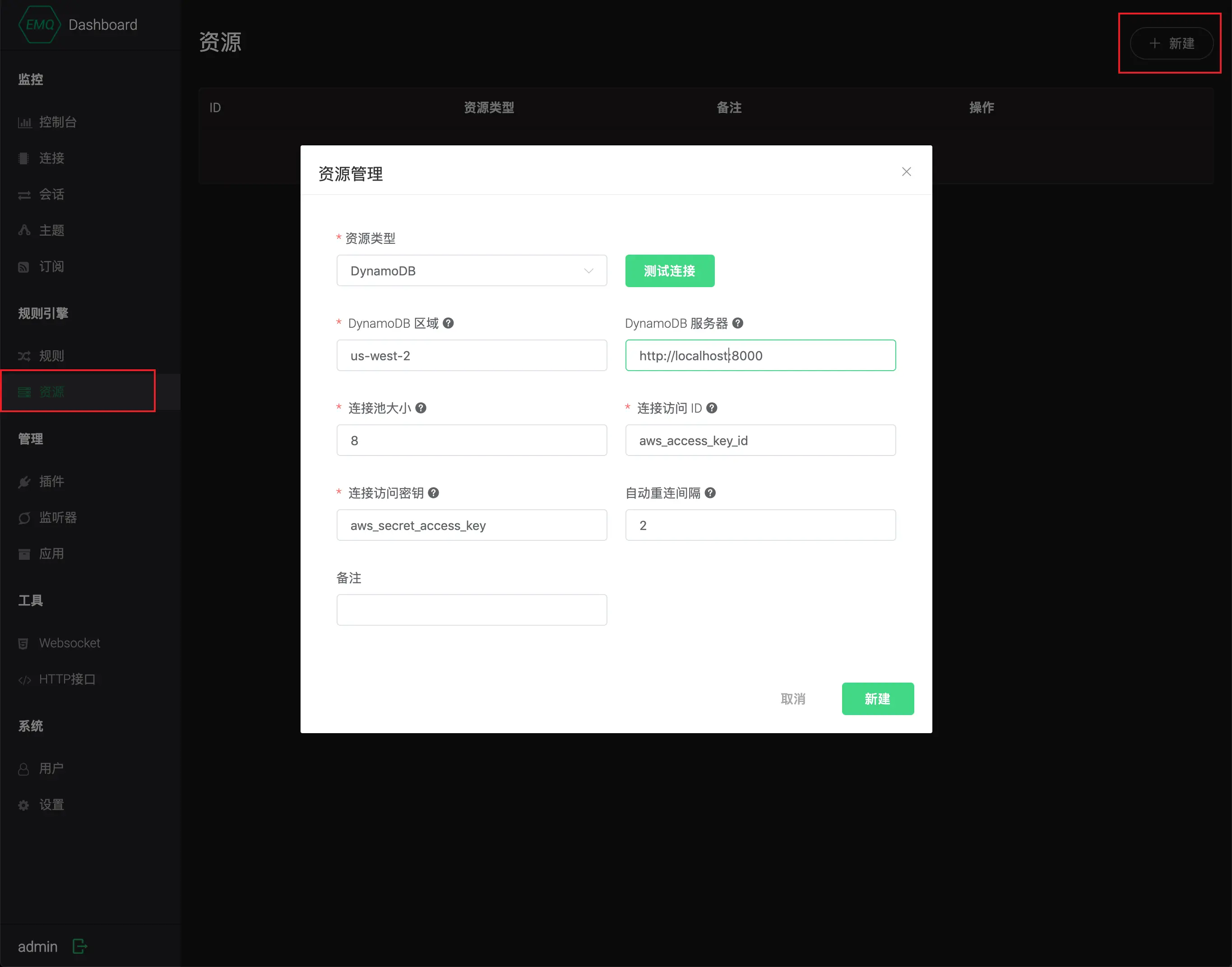The image size is (1232, 967).
Task: Click the help icon beside 自动重连间隔
Action: (x=710, y=493)
